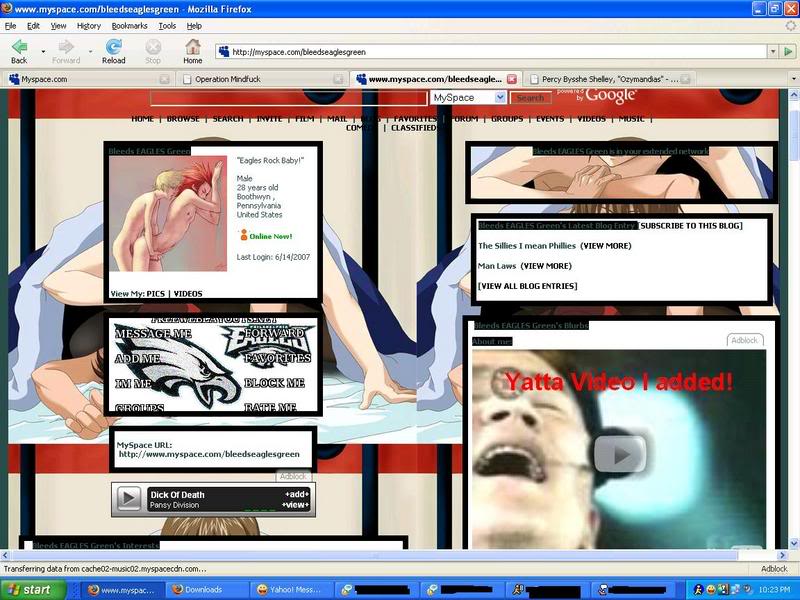Click the Search button
Screen dimensions: 800x600
coord(531,97)
